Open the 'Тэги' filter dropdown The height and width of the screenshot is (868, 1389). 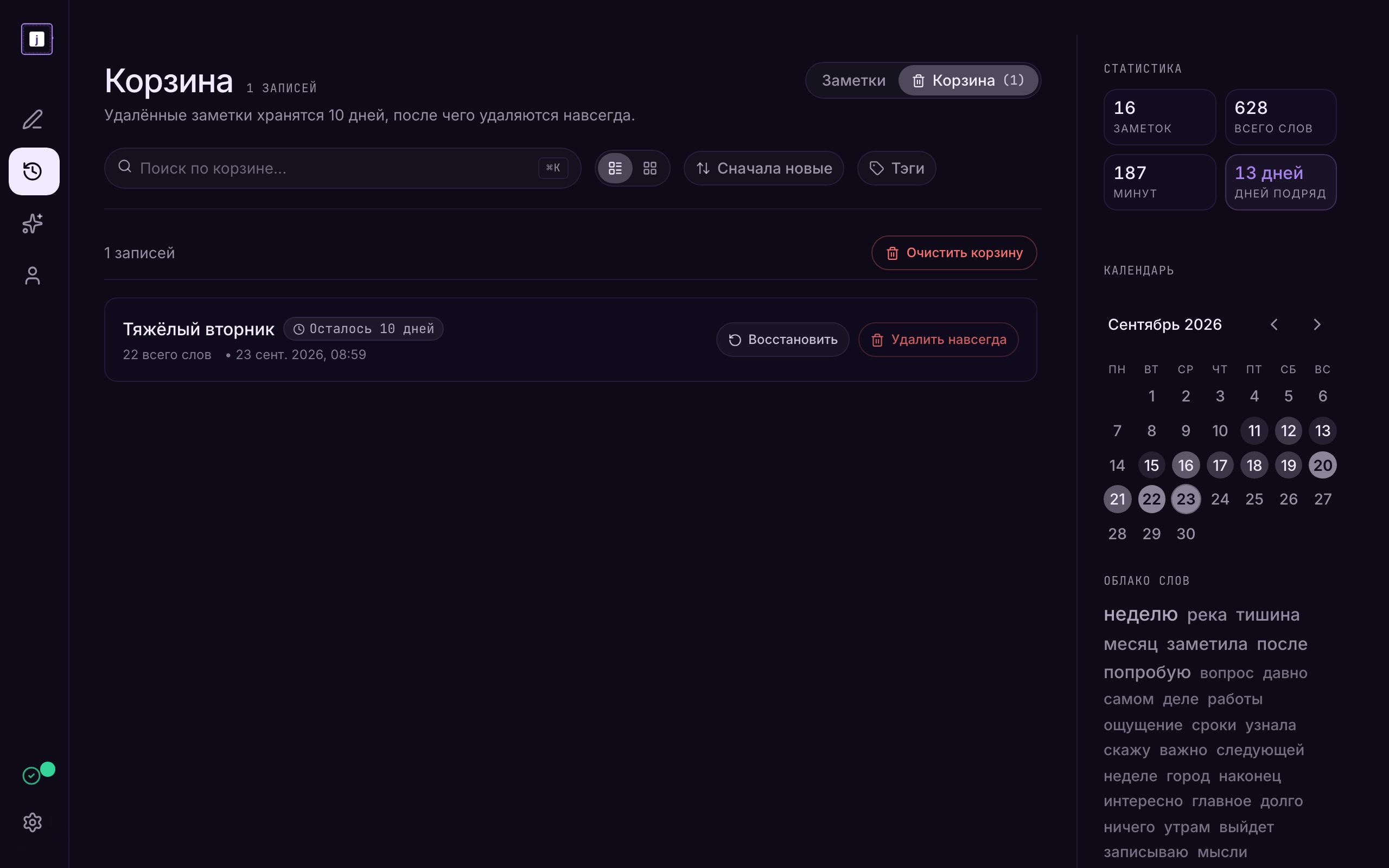pos(896,168)
